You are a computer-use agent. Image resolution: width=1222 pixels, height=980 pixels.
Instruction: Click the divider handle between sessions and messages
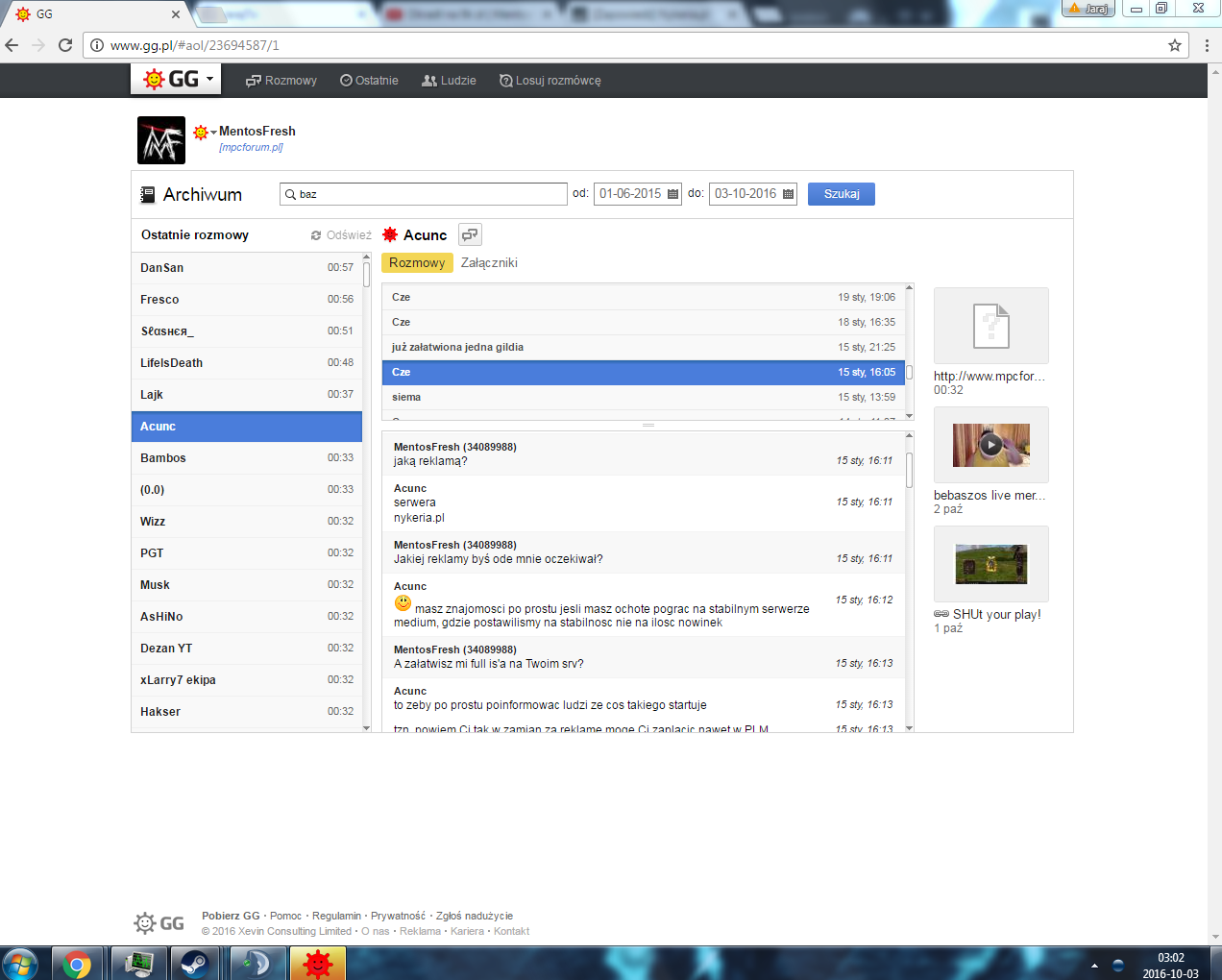tap(648, 425)
